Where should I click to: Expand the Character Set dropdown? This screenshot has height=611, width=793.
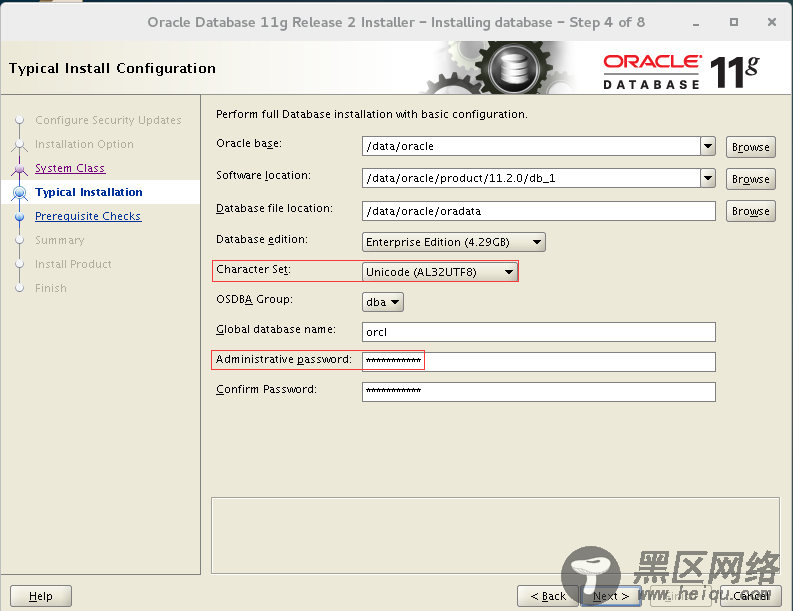point(440,272)
